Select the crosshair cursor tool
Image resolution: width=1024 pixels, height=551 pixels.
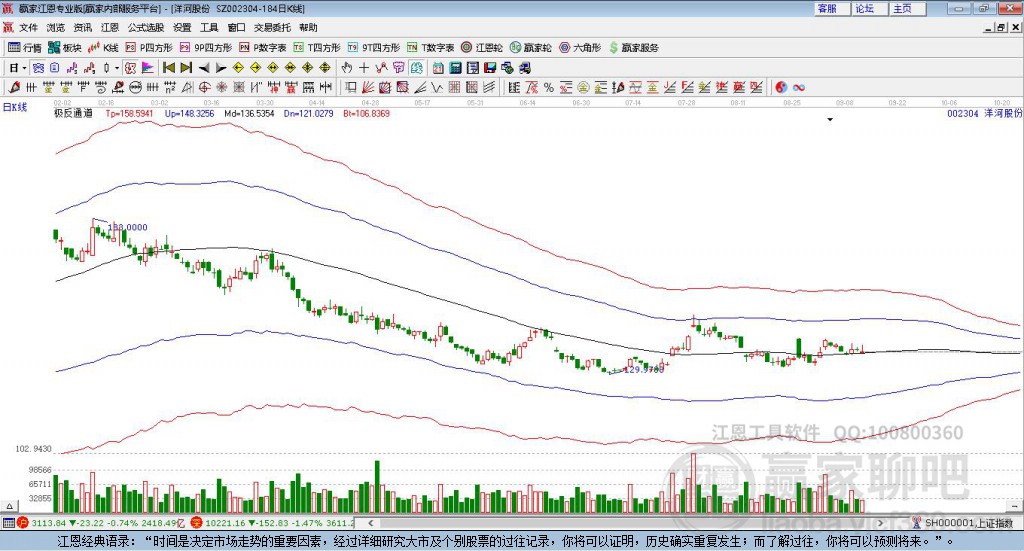(x=364, y=68)
